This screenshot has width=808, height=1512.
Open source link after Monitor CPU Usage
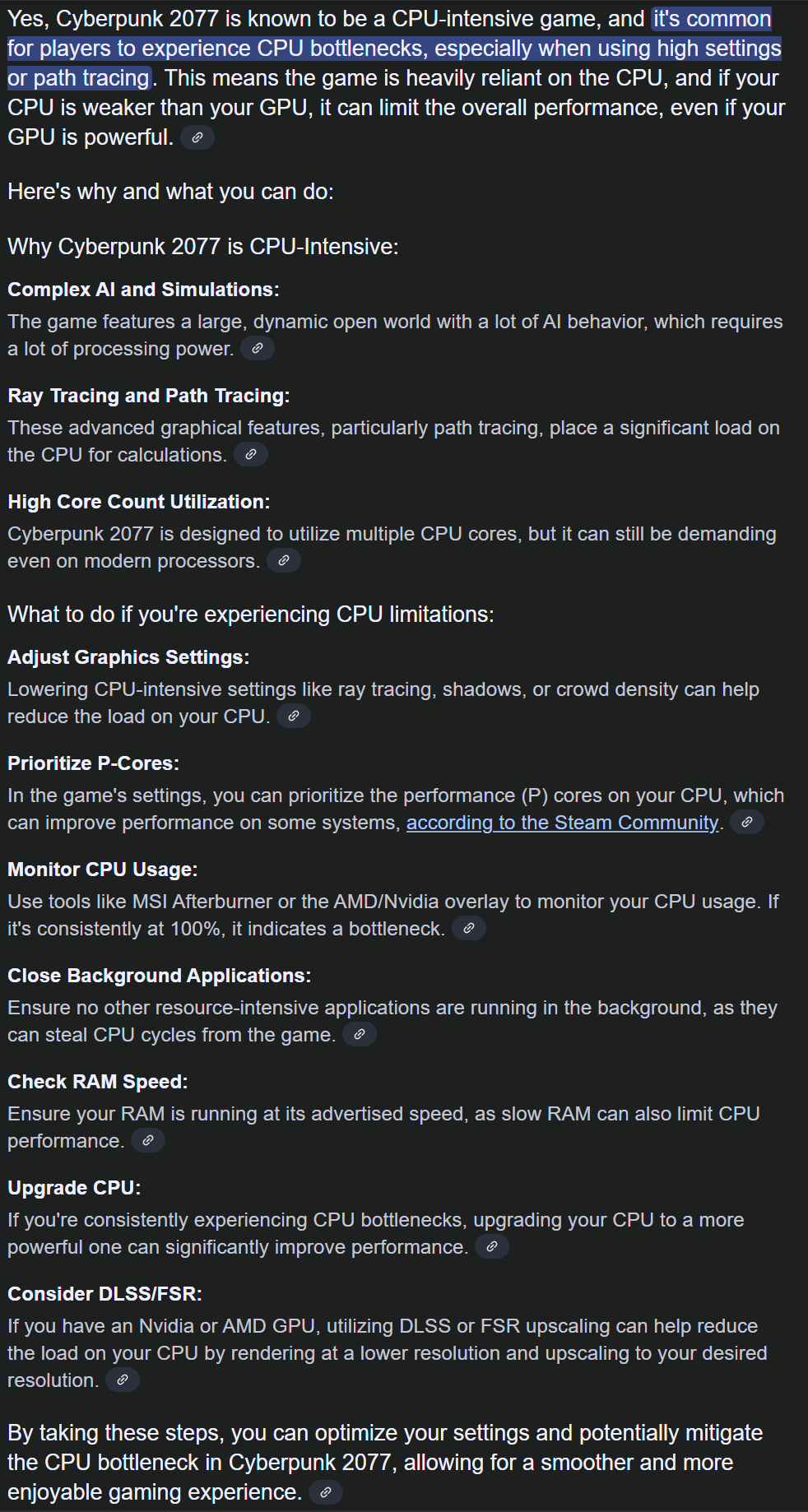pyautogui.click(x=469, y=928)
